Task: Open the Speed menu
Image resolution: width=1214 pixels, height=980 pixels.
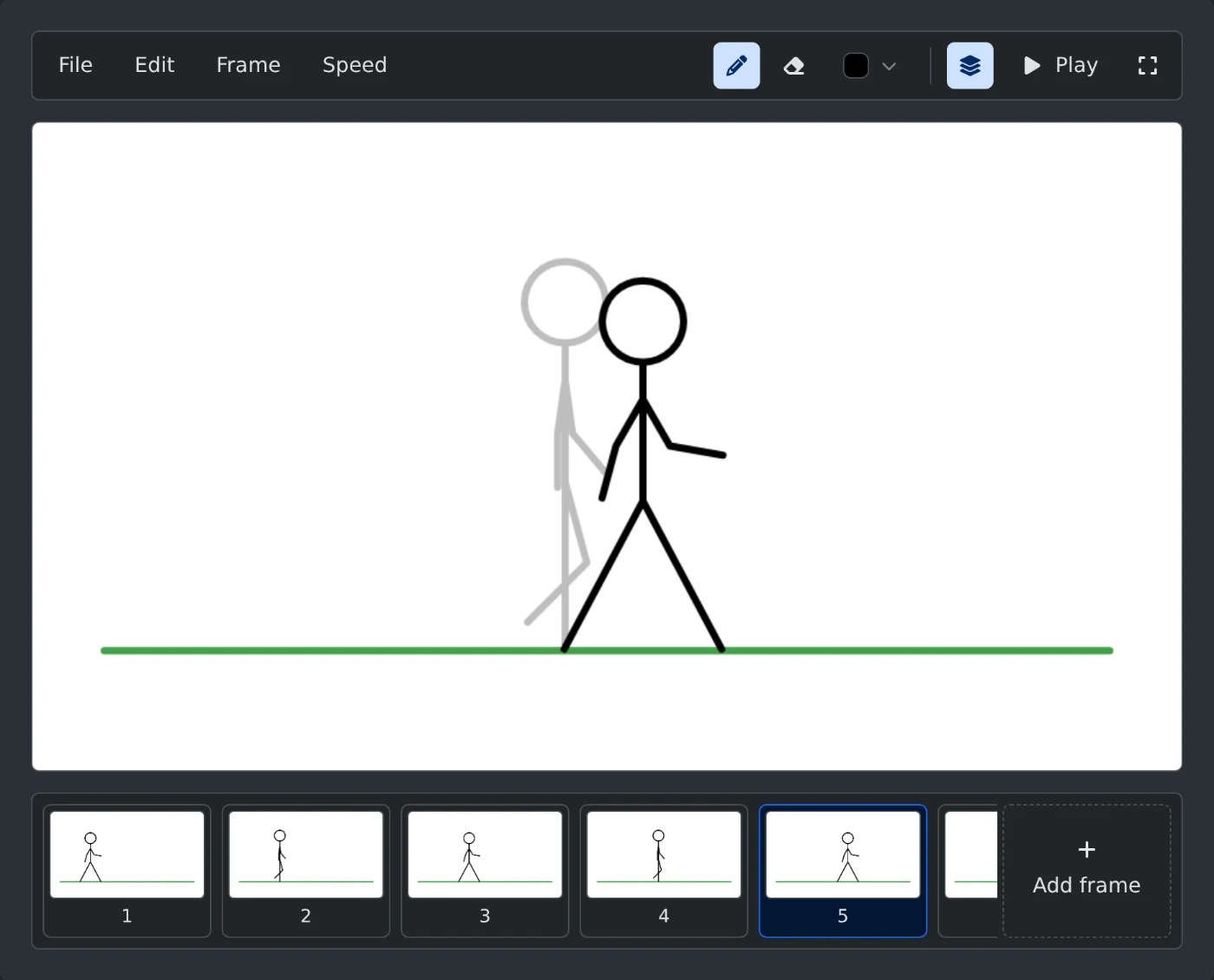Action: tap(355, 65)
